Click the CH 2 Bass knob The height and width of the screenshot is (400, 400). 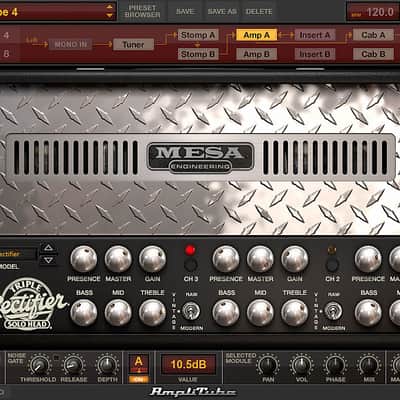click(x=226, y=313)
